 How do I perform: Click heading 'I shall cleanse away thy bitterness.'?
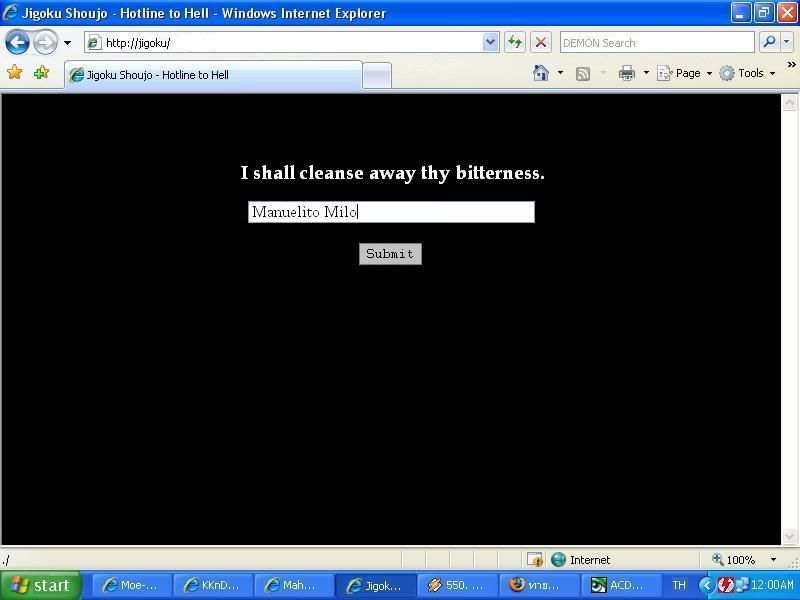392,173
